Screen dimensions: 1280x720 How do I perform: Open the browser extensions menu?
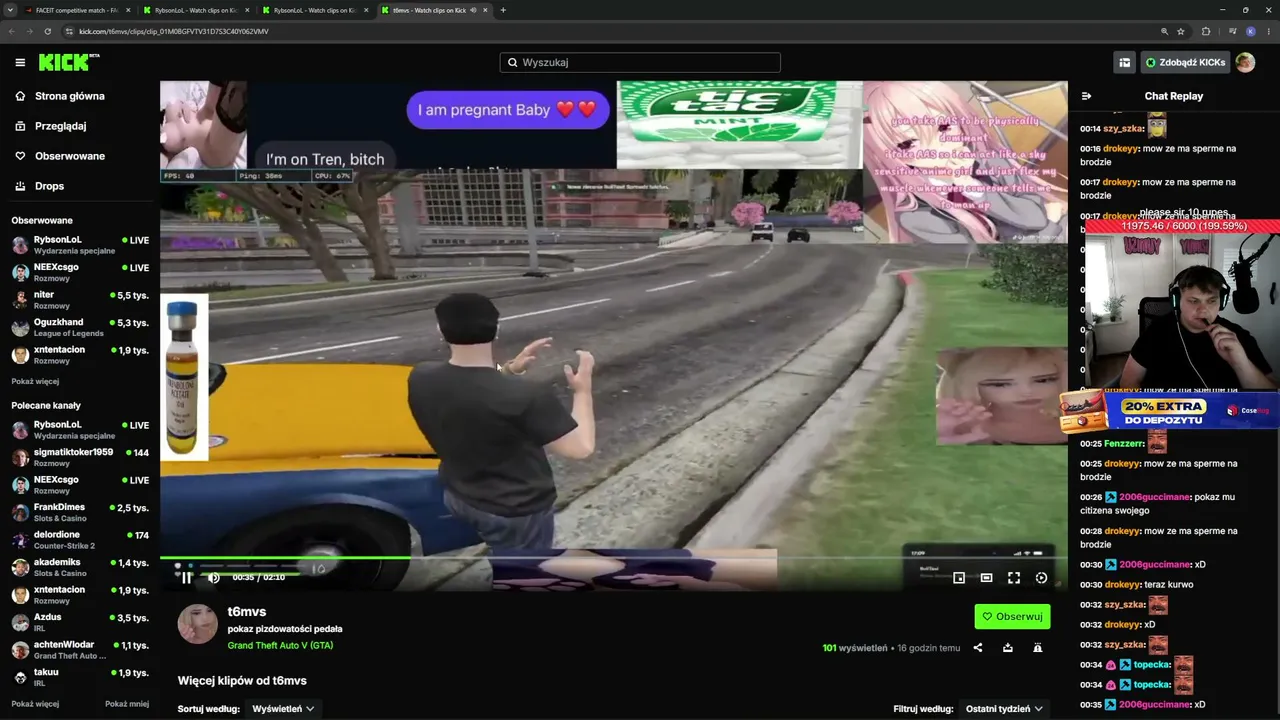pyautogui.click(x=1206, y=31)
